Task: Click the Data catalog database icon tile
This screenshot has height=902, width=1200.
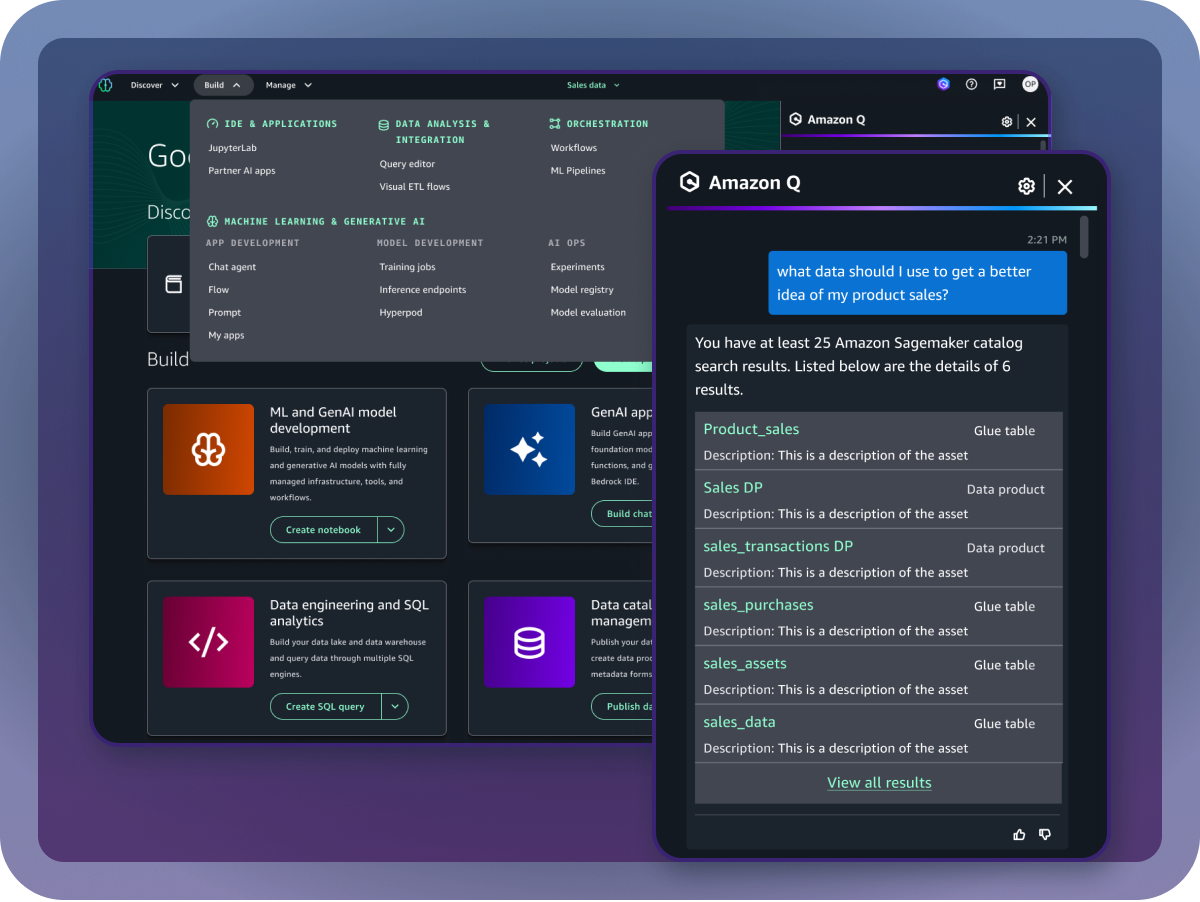Action: pos(529,641)
